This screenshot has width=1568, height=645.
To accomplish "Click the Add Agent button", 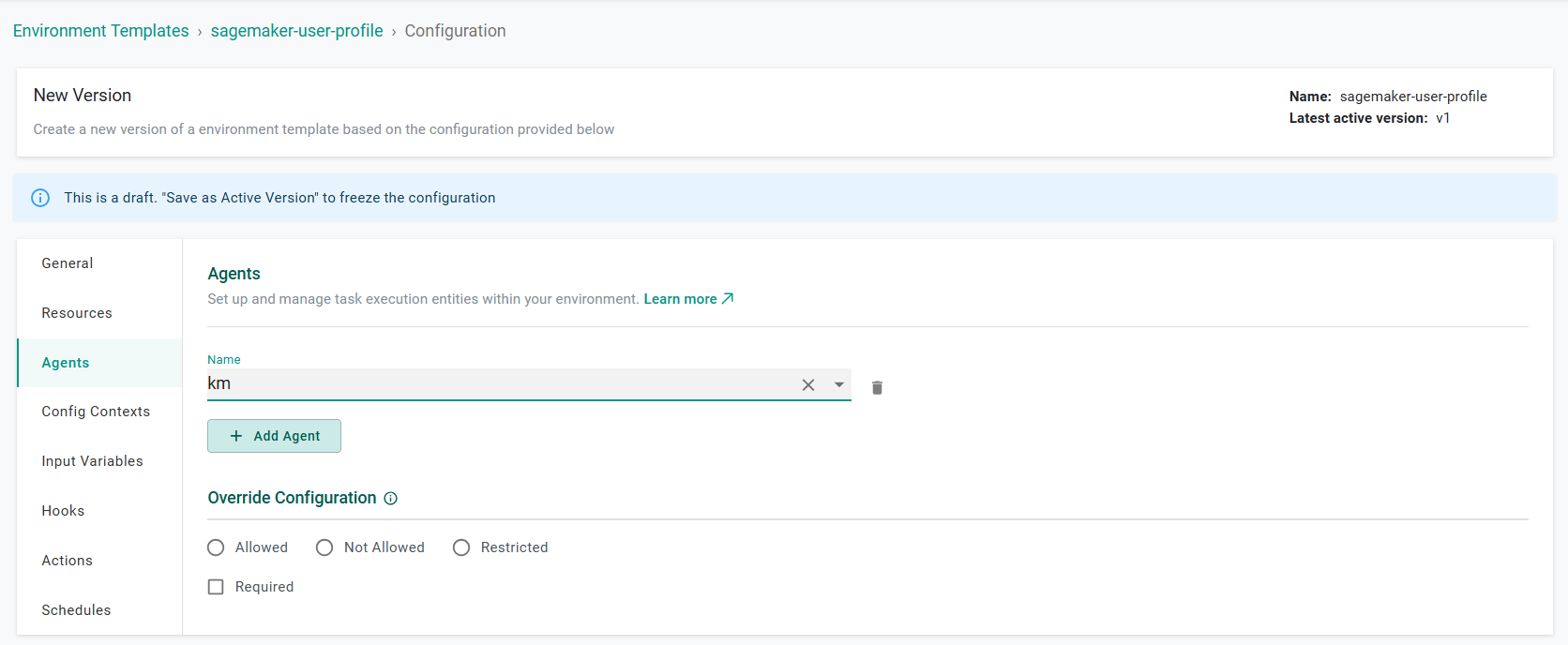I will (x=274, y=436).
